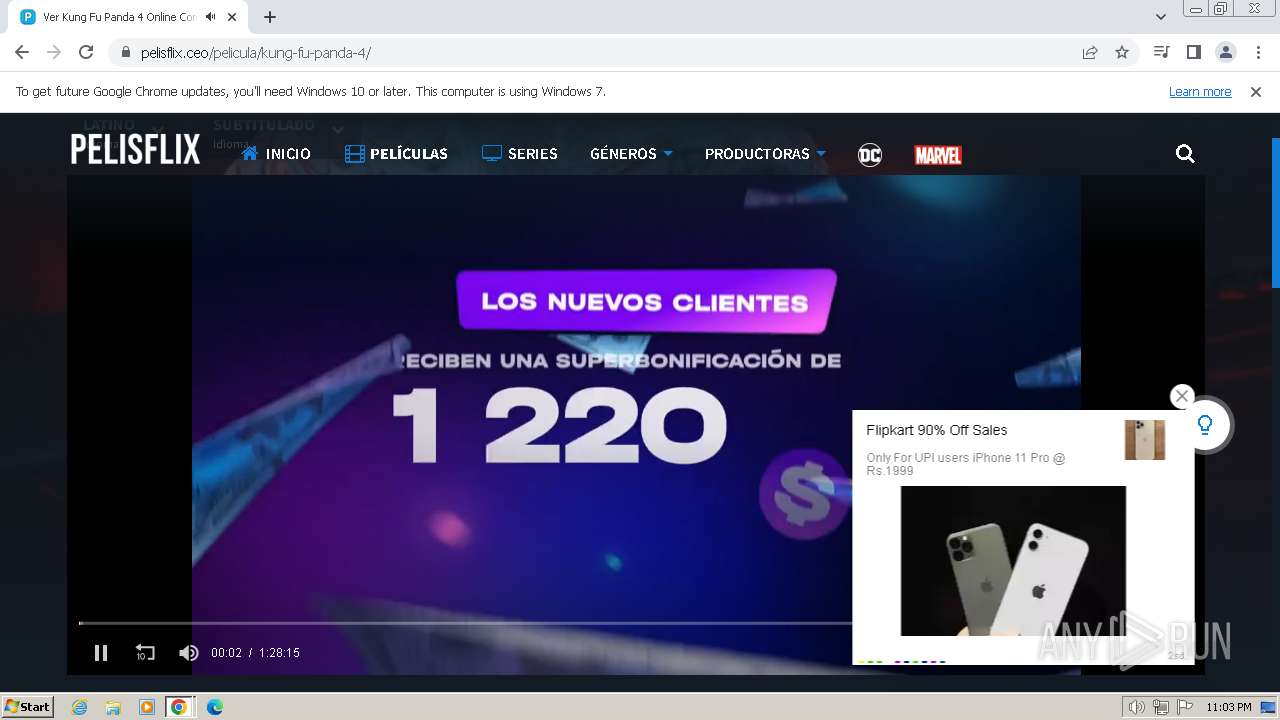Viewport: 1280px width, 720px height.
Task: Open Chrome profile avatar
Action: coord(1225,52)
